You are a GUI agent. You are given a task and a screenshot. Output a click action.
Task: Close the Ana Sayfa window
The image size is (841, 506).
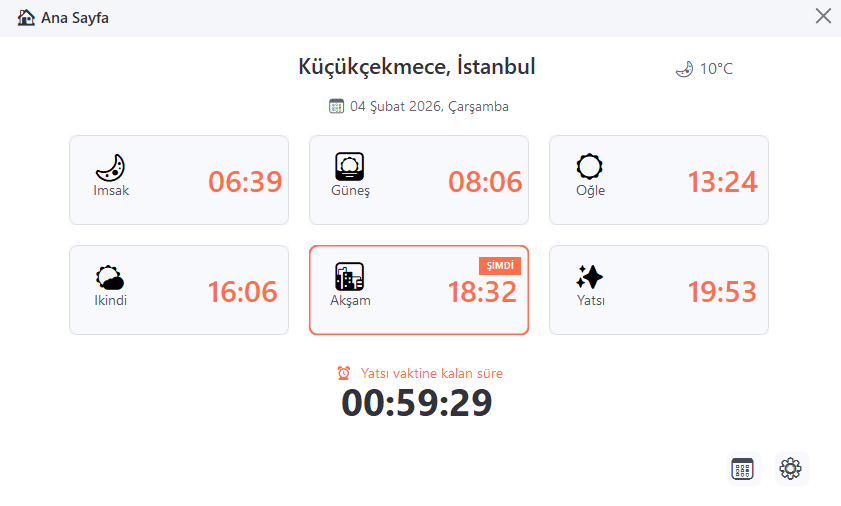pos(823,15)
